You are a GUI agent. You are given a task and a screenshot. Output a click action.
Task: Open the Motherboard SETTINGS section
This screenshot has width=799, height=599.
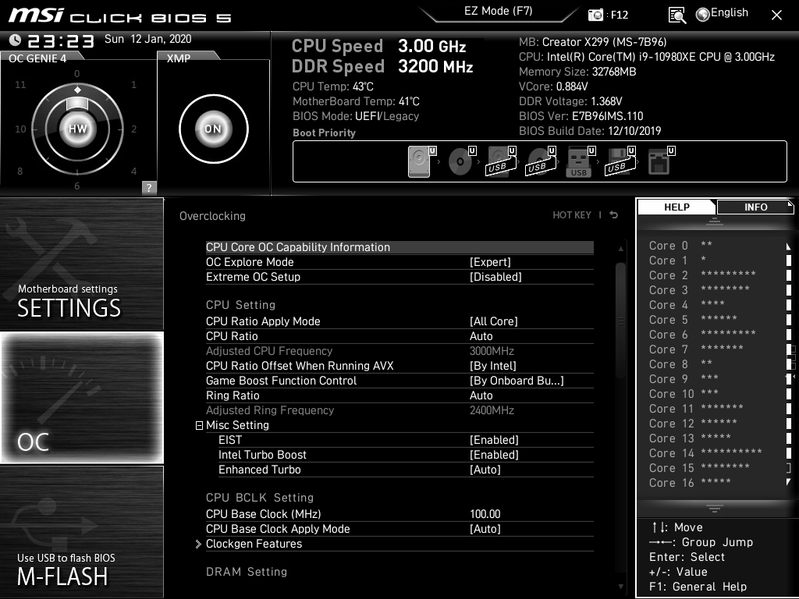(x=82, y=264)
